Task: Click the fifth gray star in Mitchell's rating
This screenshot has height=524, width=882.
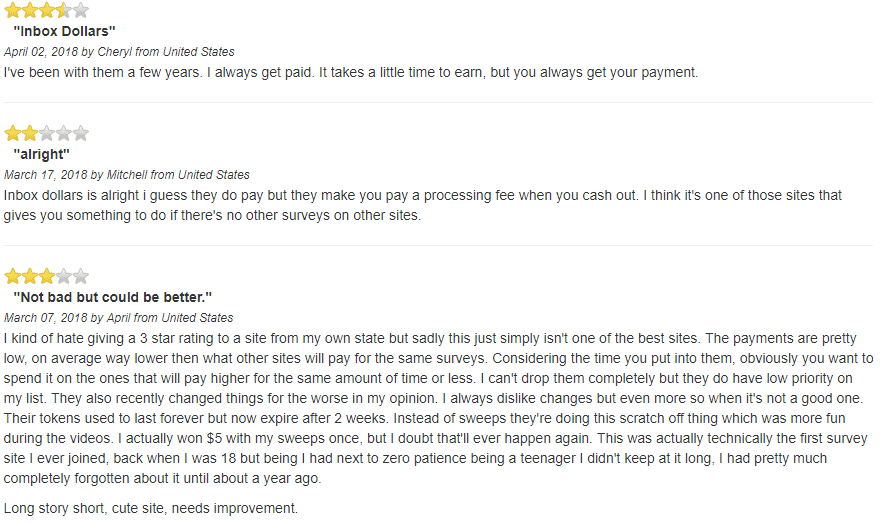Action: coord(81,133)
